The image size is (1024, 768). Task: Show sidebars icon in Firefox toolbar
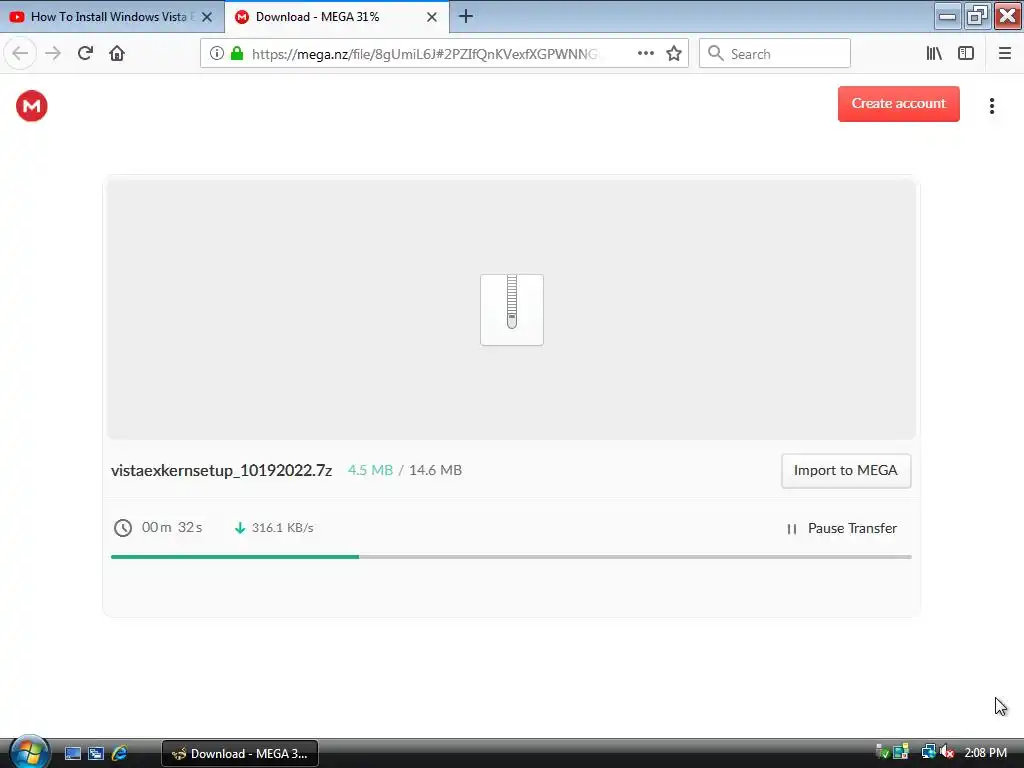tap(966, 54)
